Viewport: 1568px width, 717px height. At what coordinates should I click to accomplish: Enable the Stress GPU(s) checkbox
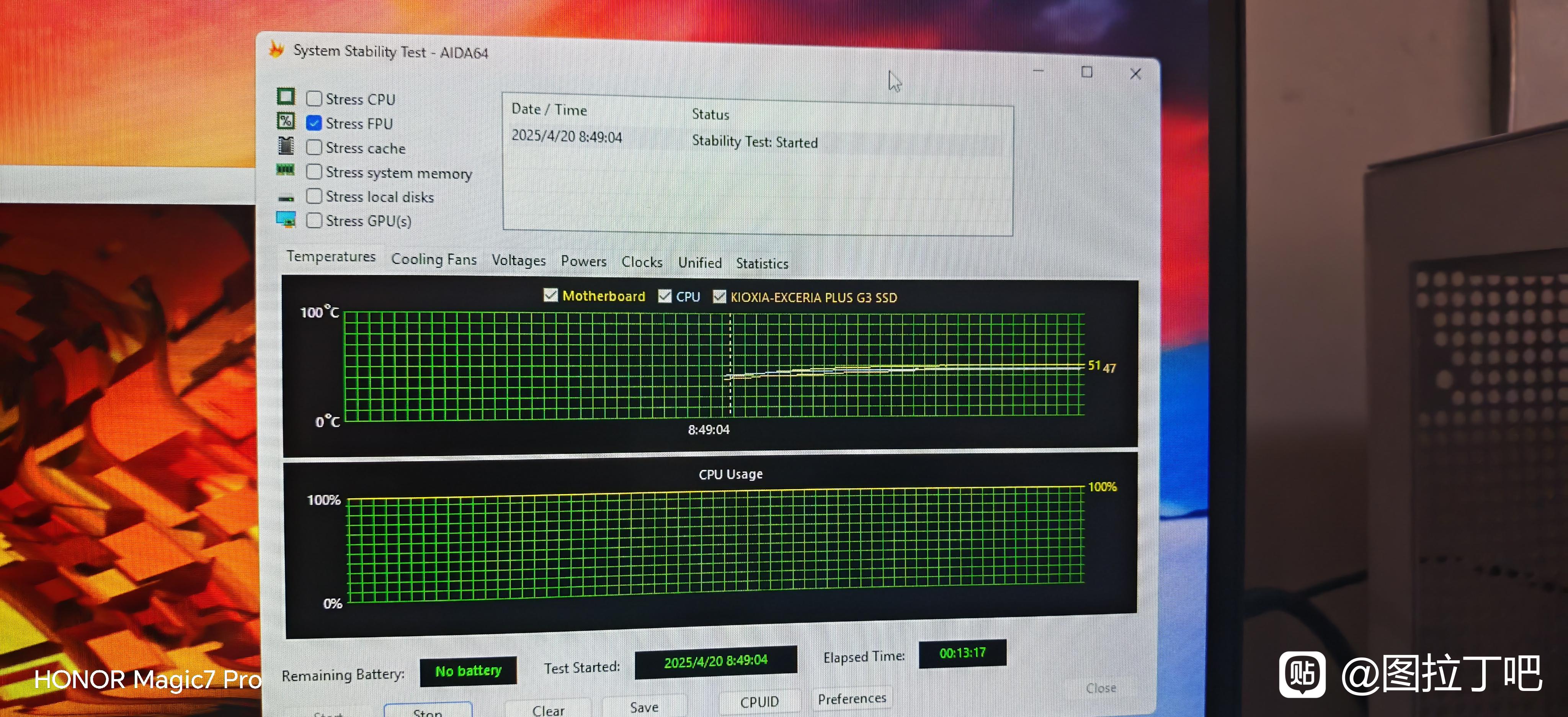(x=314, y=220)
